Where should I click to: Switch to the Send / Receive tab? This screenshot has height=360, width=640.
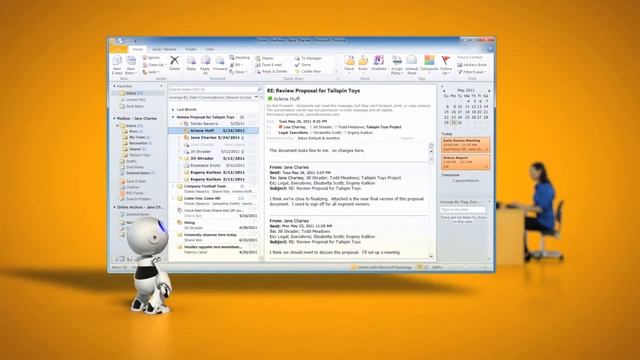click(x=164, y=49)
